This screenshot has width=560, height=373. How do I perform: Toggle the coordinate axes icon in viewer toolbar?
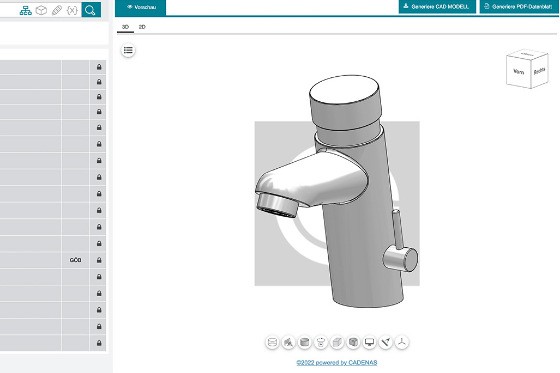(x=402, y=342)
